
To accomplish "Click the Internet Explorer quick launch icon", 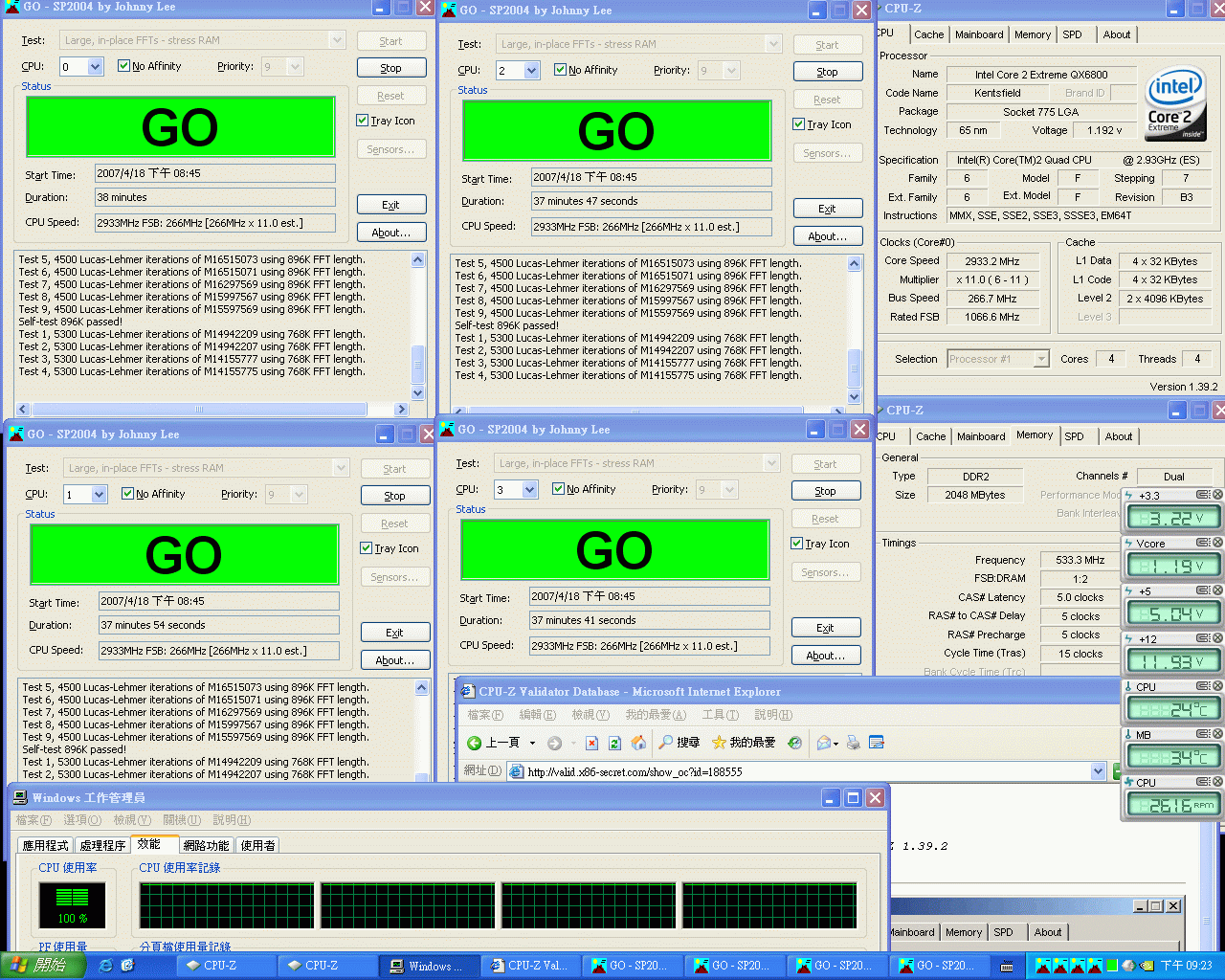I will (x=105, y=966).
